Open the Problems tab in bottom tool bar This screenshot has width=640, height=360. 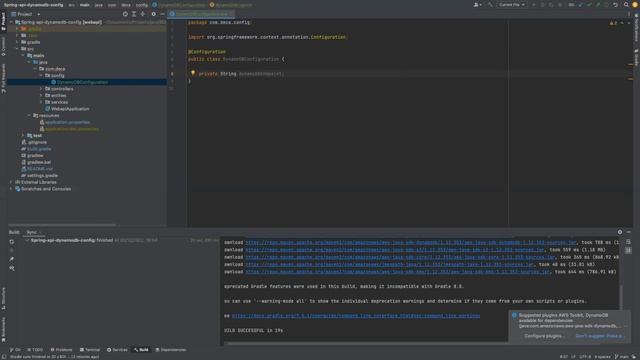pos(61,350)
